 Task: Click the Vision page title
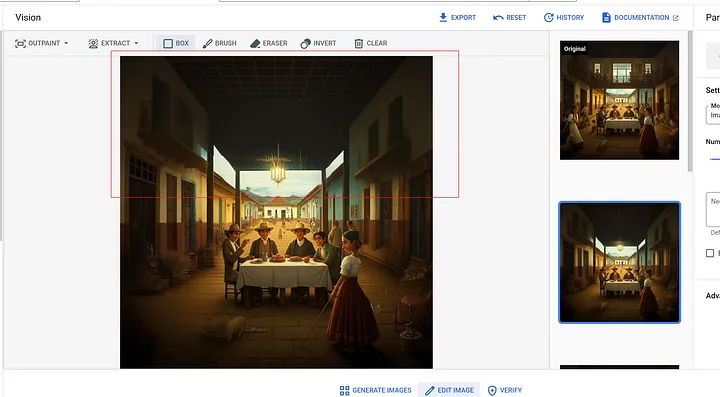pos(28,17)
